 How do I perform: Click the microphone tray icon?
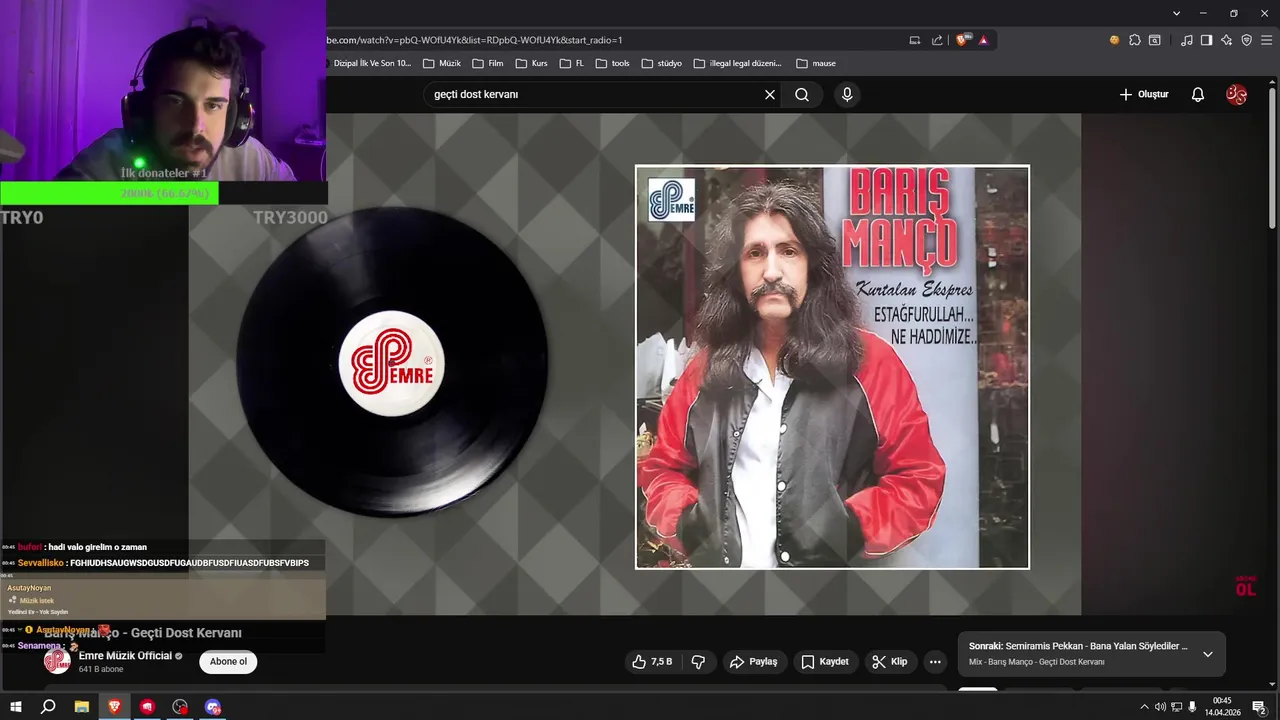pyautogui.click(x=1191, y=707)
